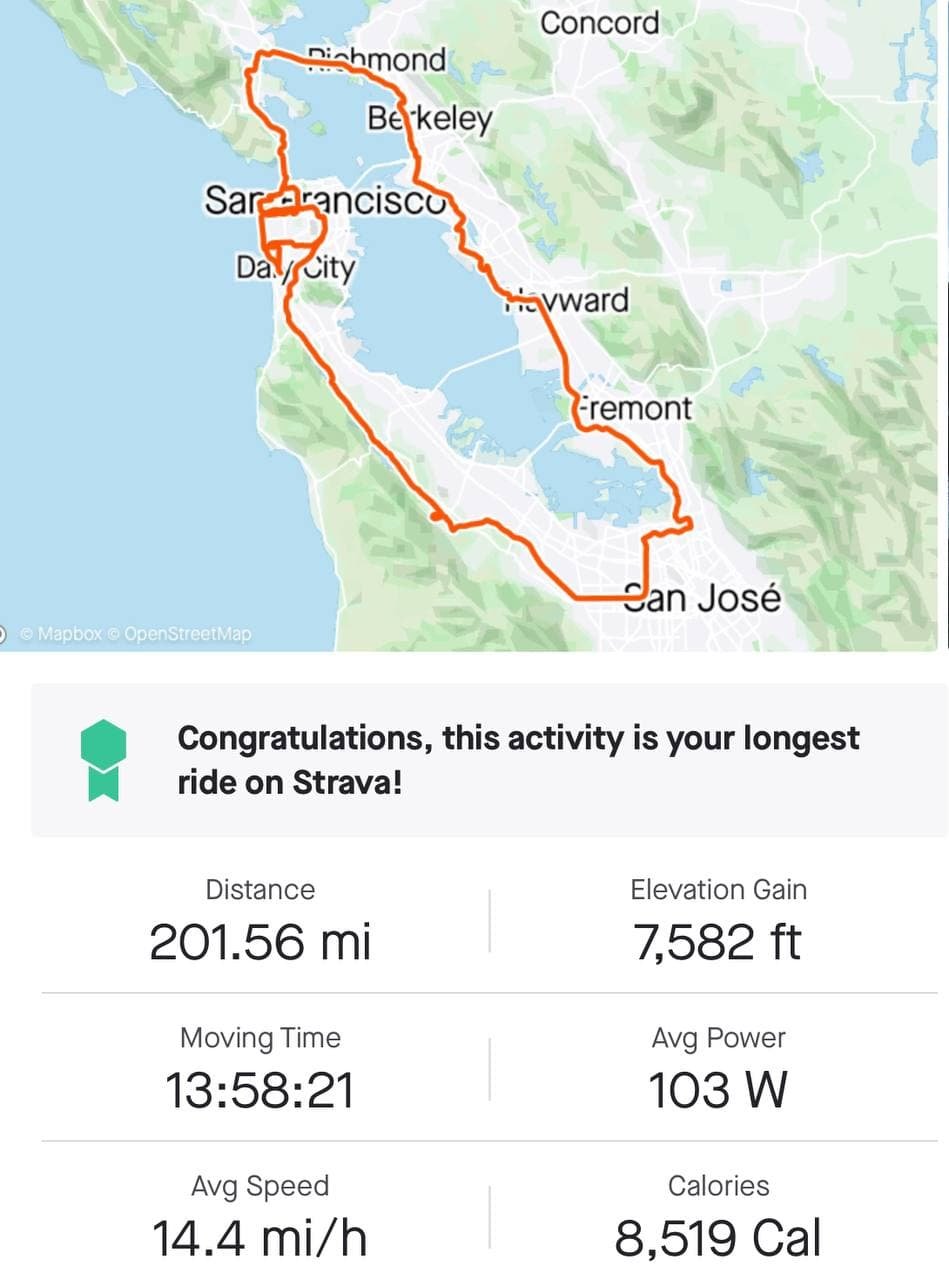Screen dimensions: 949x1280
Task: Tap the 13:58:21 moving time value
Action: (260, 1089)
